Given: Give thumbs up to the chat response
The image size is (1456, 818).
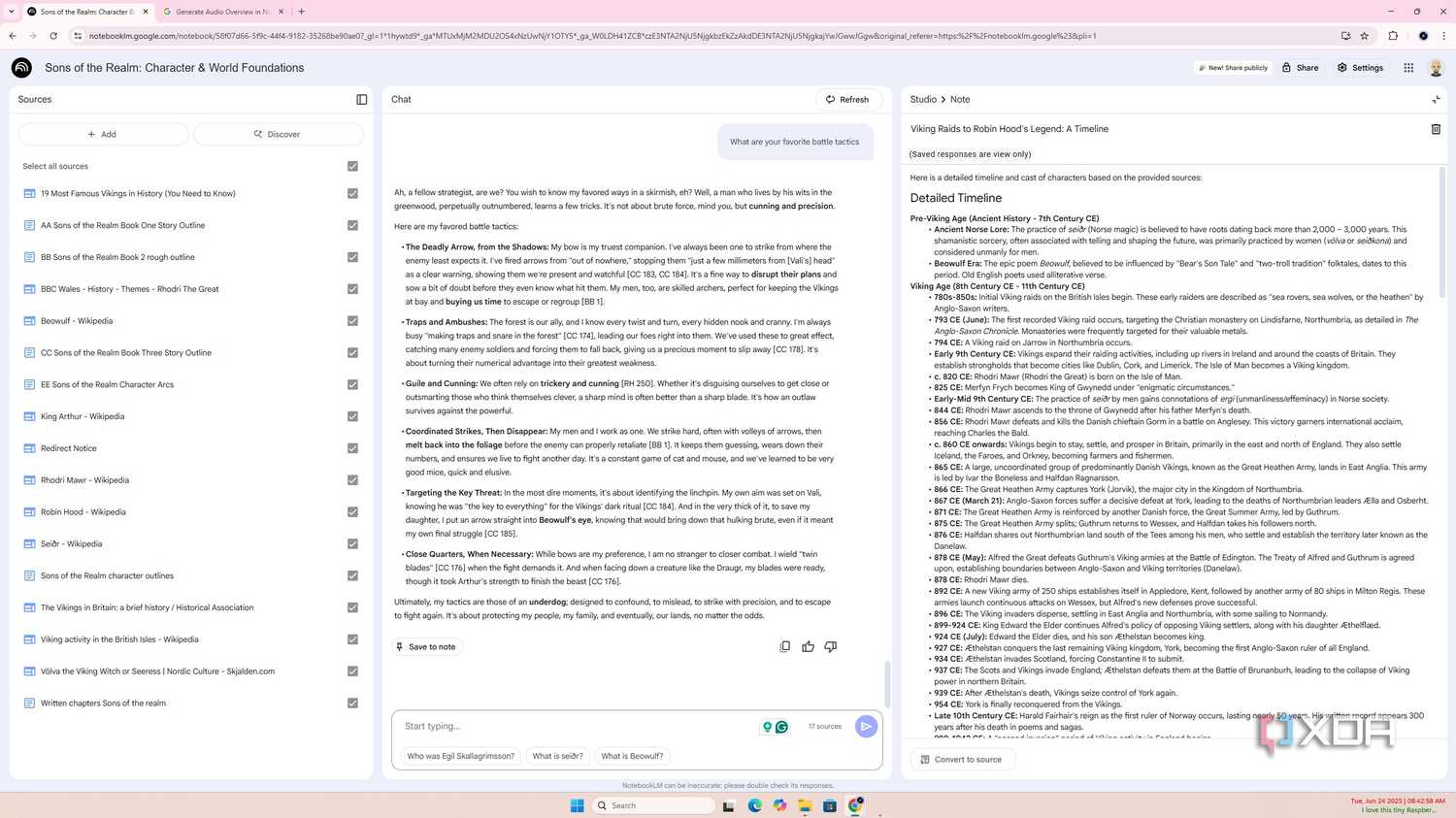Looking at the screenshot, I should [808, 646].
